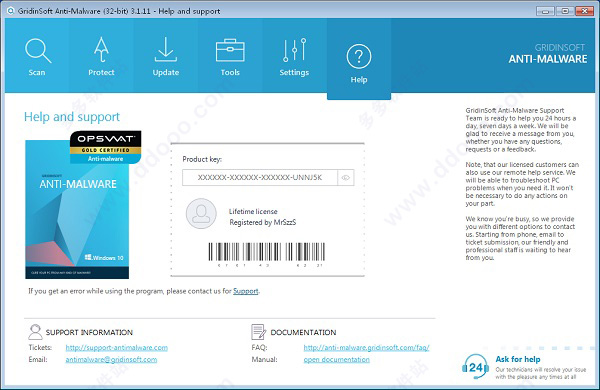Maximize the GridinSoft Anti-Malware window
This screenshot has height=390, width=600.
tap(565, 11)
